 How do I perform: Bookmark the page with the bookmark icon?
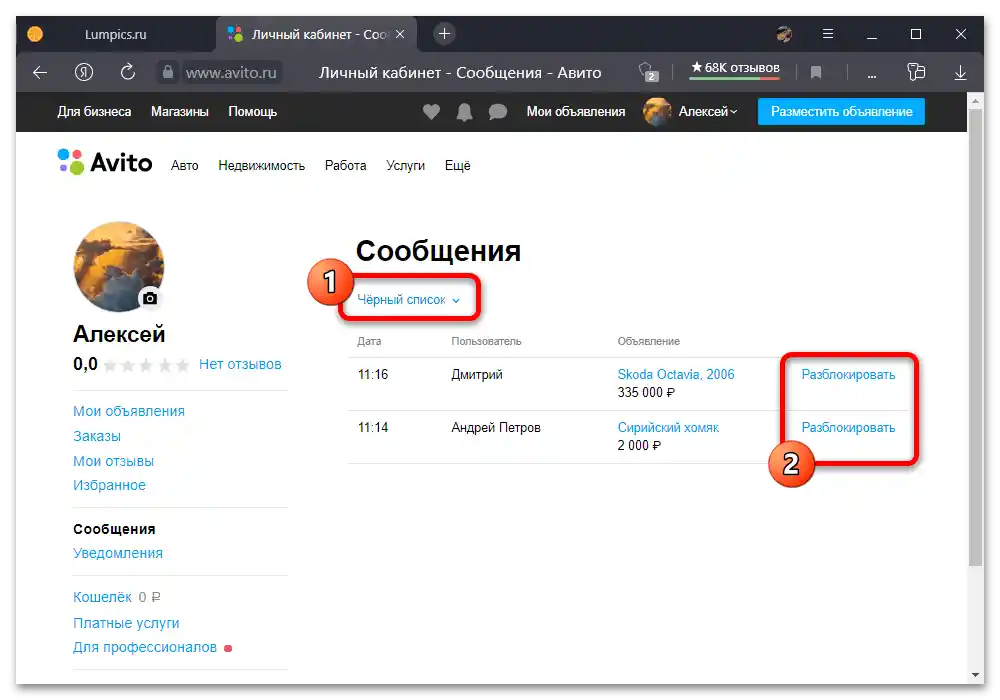[816, 73]
